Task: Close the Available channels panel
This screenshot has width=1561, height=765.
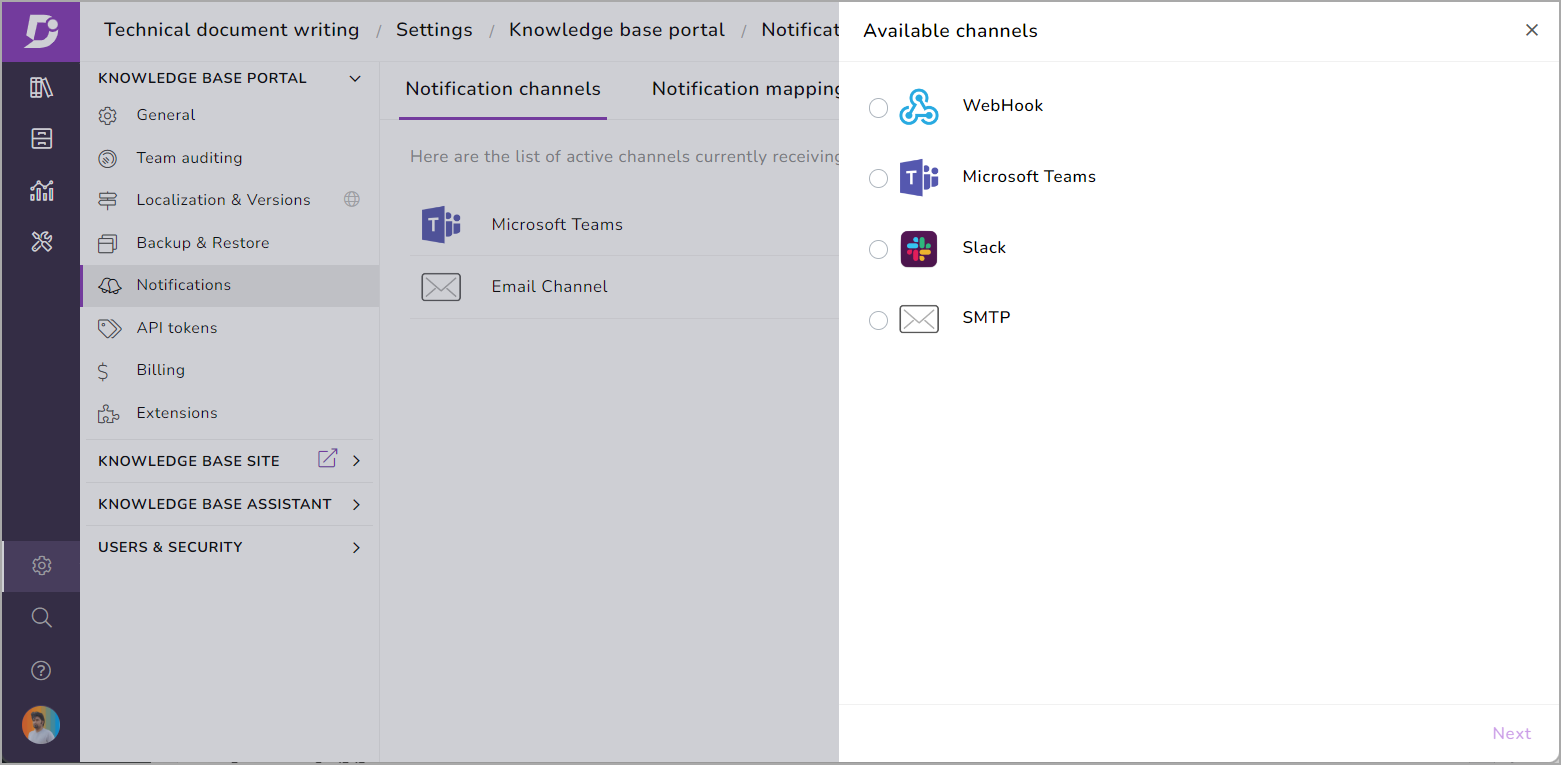Action: 1532,30
